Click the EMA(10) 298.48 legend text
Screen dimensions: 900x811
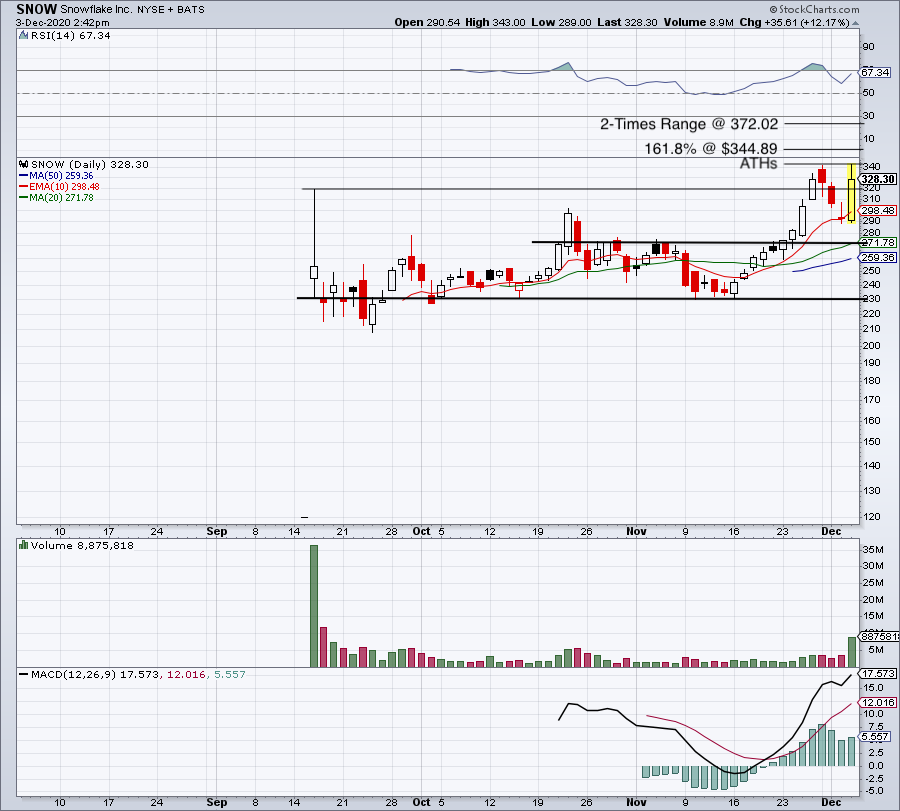click(x=64, y=187)
